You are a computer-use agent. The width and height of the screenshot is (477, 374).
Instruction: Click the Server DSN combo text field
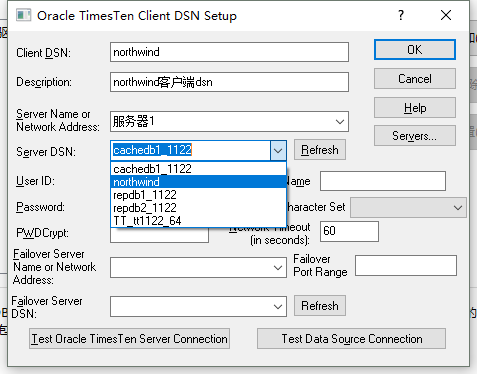(x=191, y=150)
